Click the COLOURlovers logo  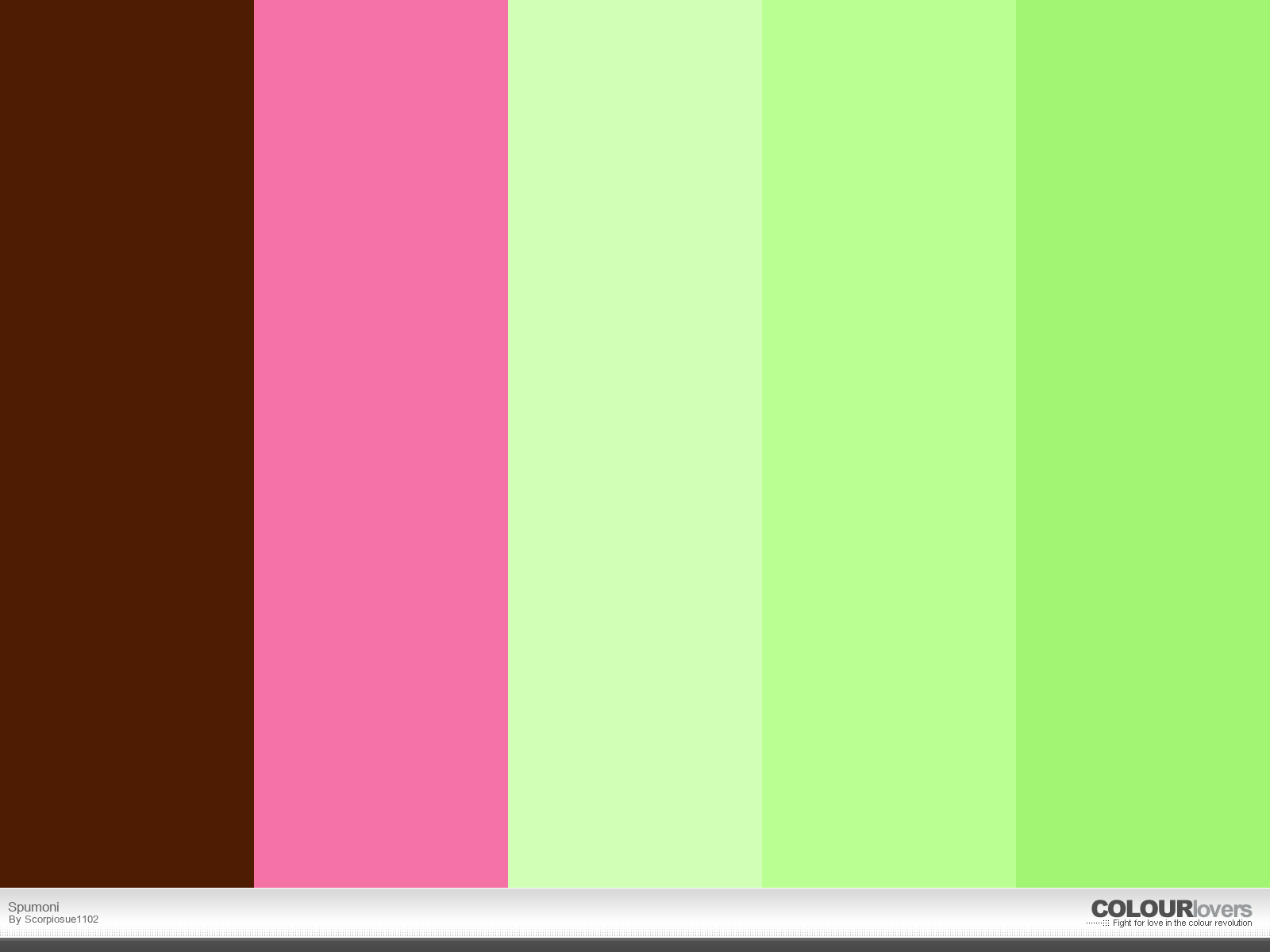point(1171,909)
